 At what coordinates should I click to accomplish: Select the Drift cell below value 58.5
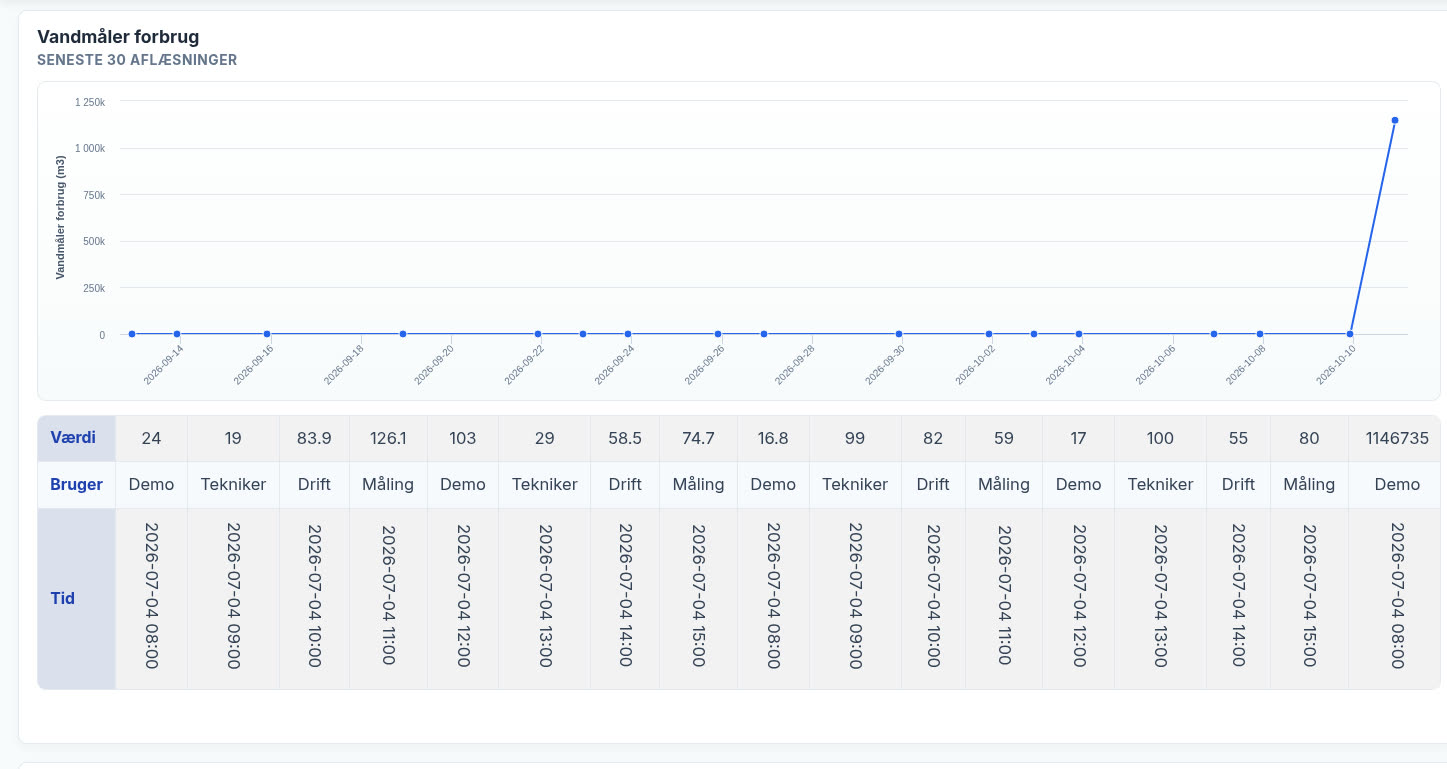[x=625, y=484]
